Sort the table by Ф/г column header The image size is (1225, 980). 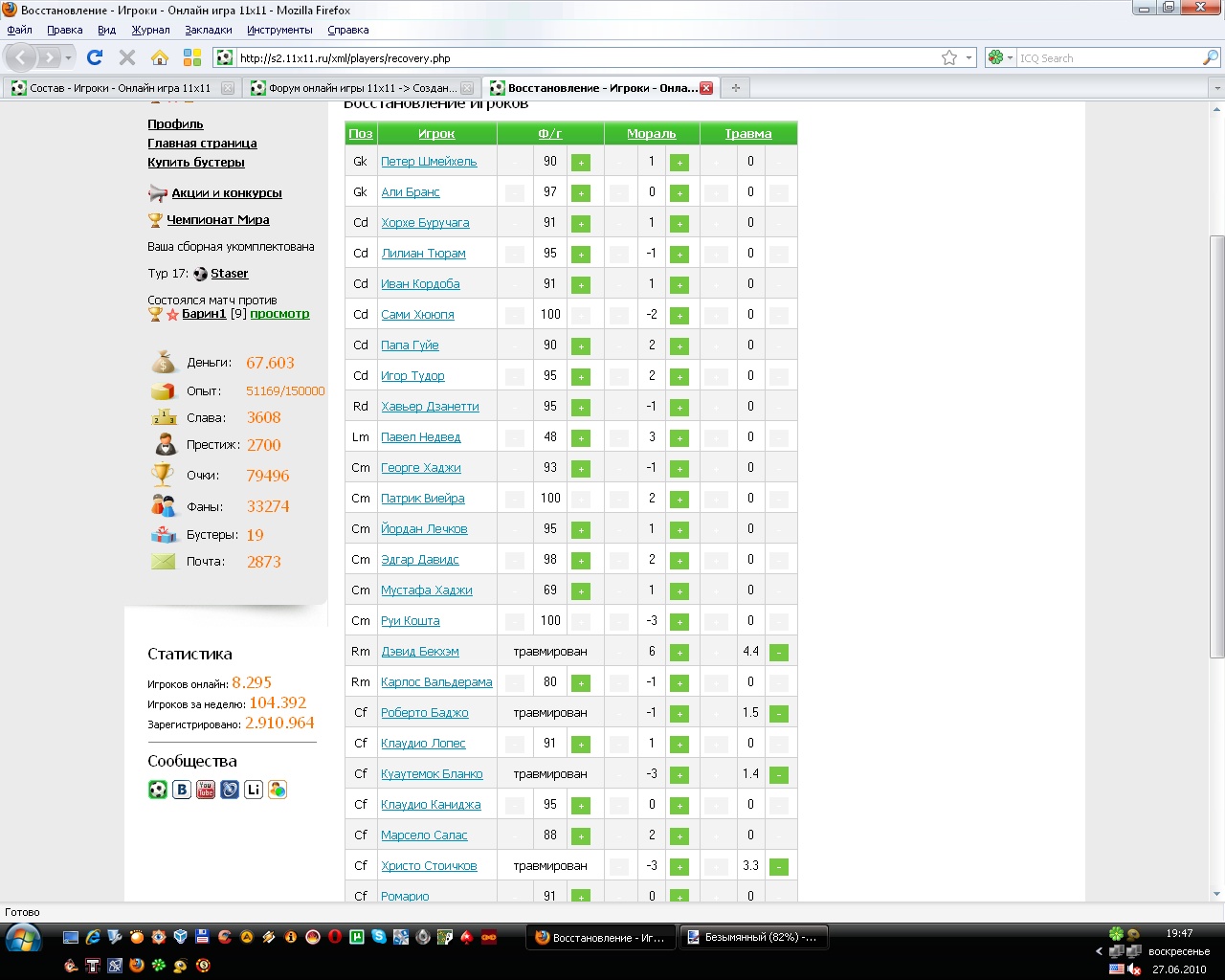pyautogui.click(x=550, y=134)
